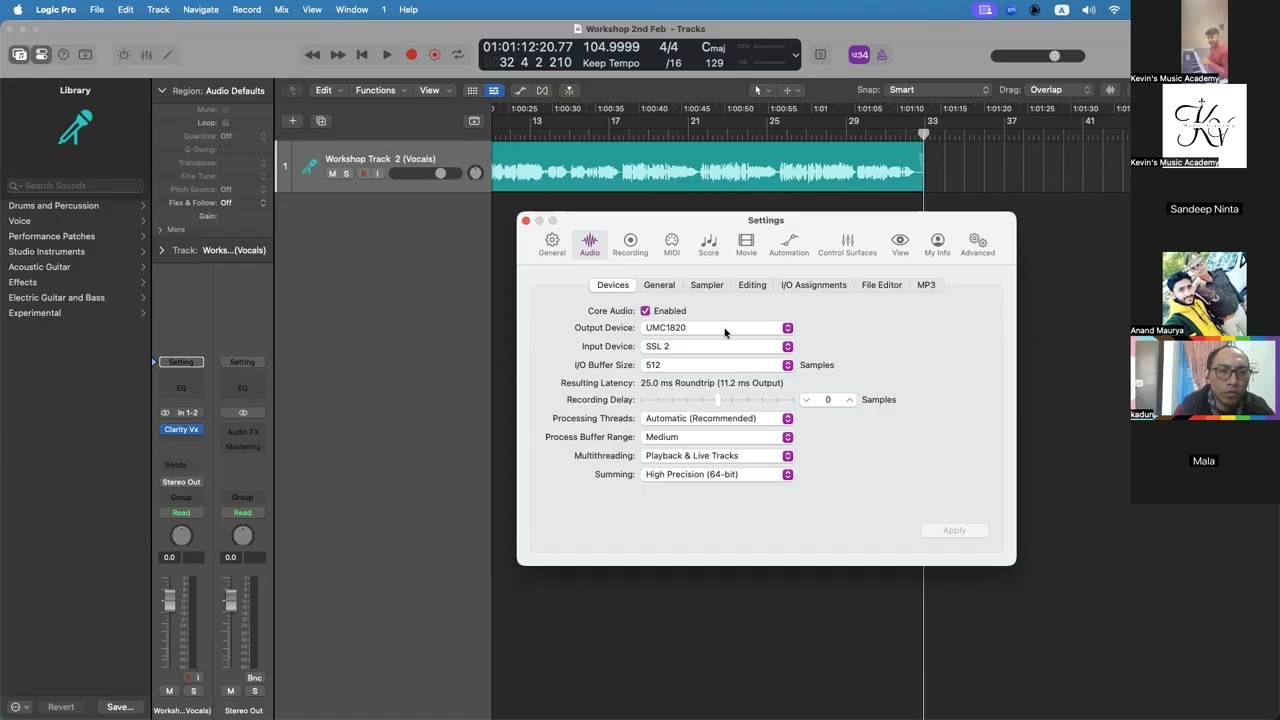Start playback with the Play button
This screenshot has height=720, width=1280.
(387, 55)
